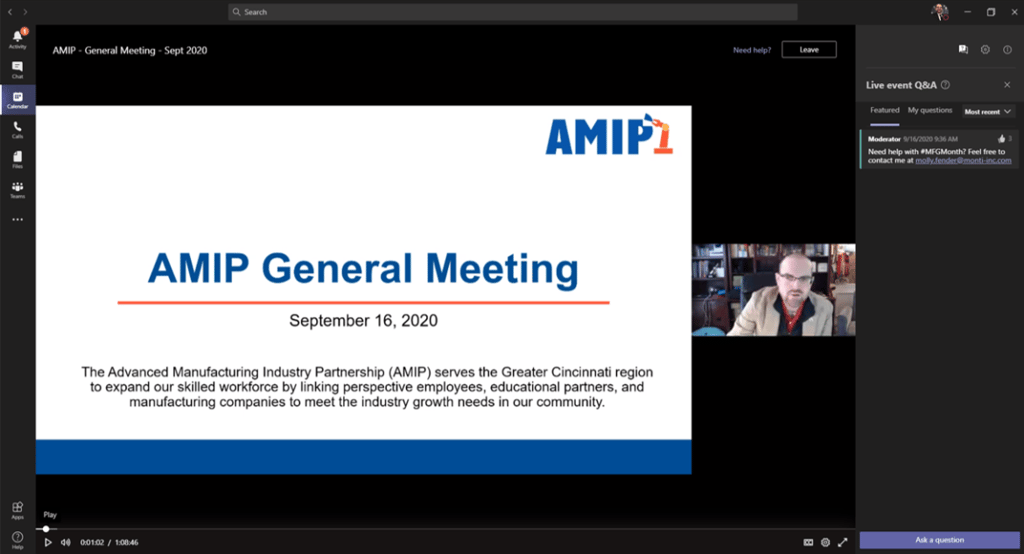Screen dimensions: 1024x554
Task: Open the Activity notifications bell
Action: (x=18, y=39)
